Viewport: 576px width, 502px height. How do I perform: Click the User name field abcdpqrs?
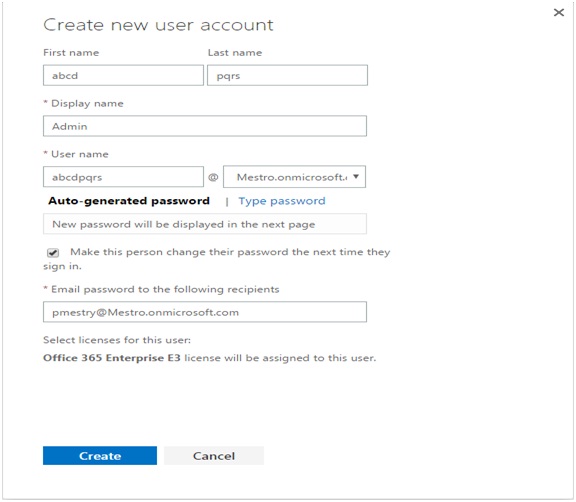(x=123, y=177)
